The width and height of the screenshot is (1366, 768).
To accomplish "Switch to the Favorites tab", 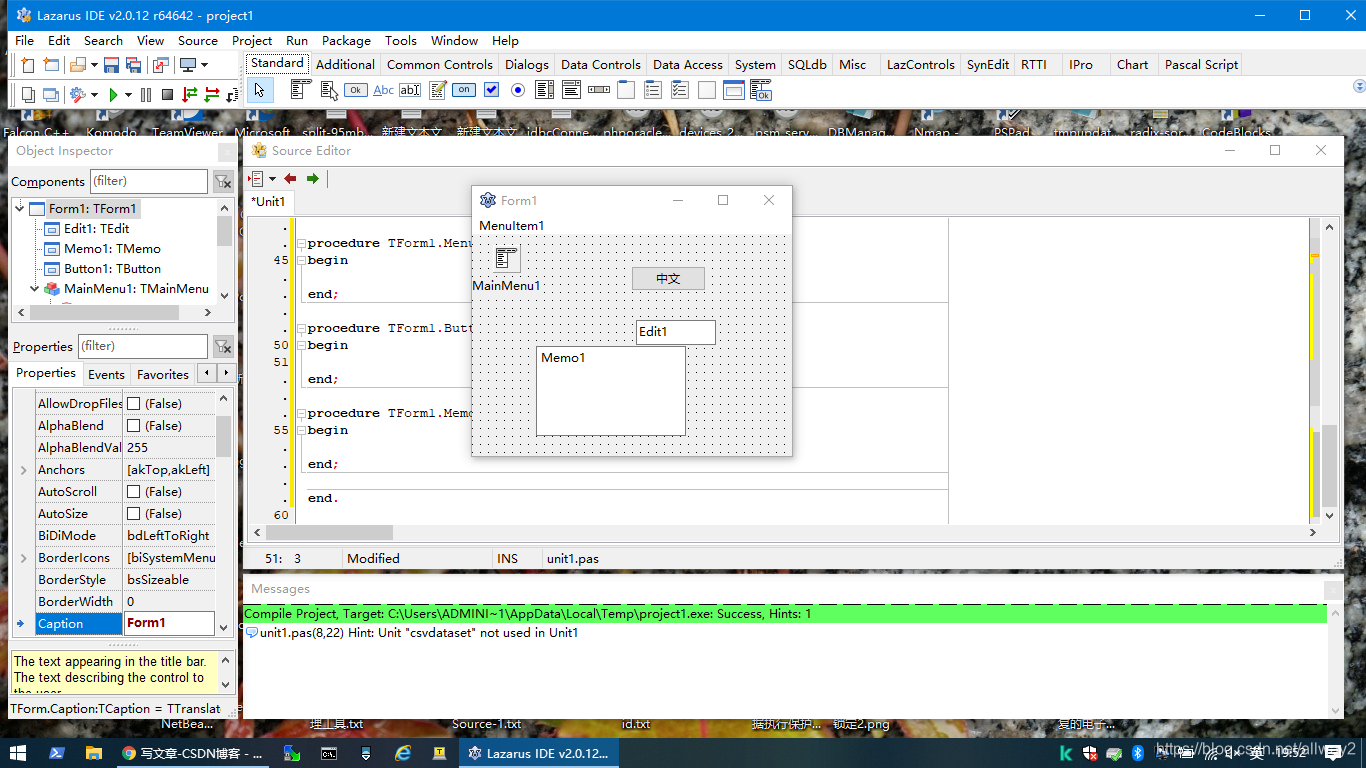I will tap(163, 375).
